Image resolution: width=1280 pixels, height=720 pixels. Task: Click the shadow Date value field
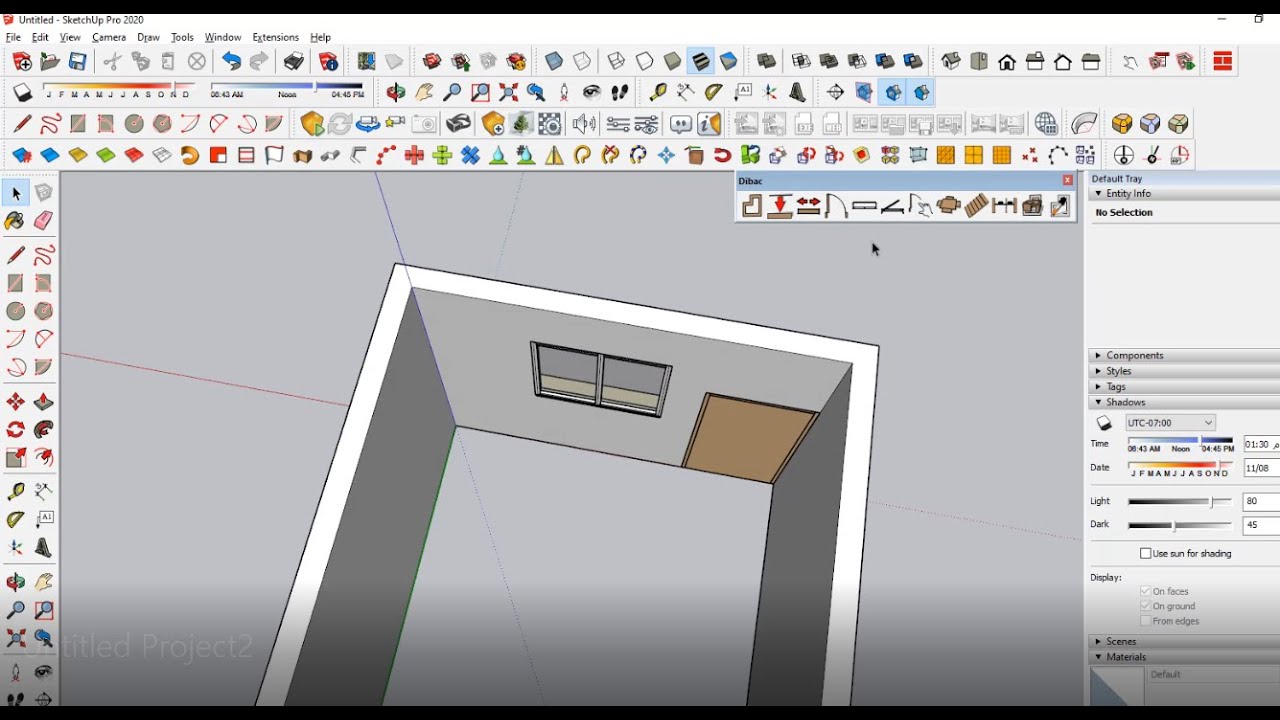click(1261, 468)
